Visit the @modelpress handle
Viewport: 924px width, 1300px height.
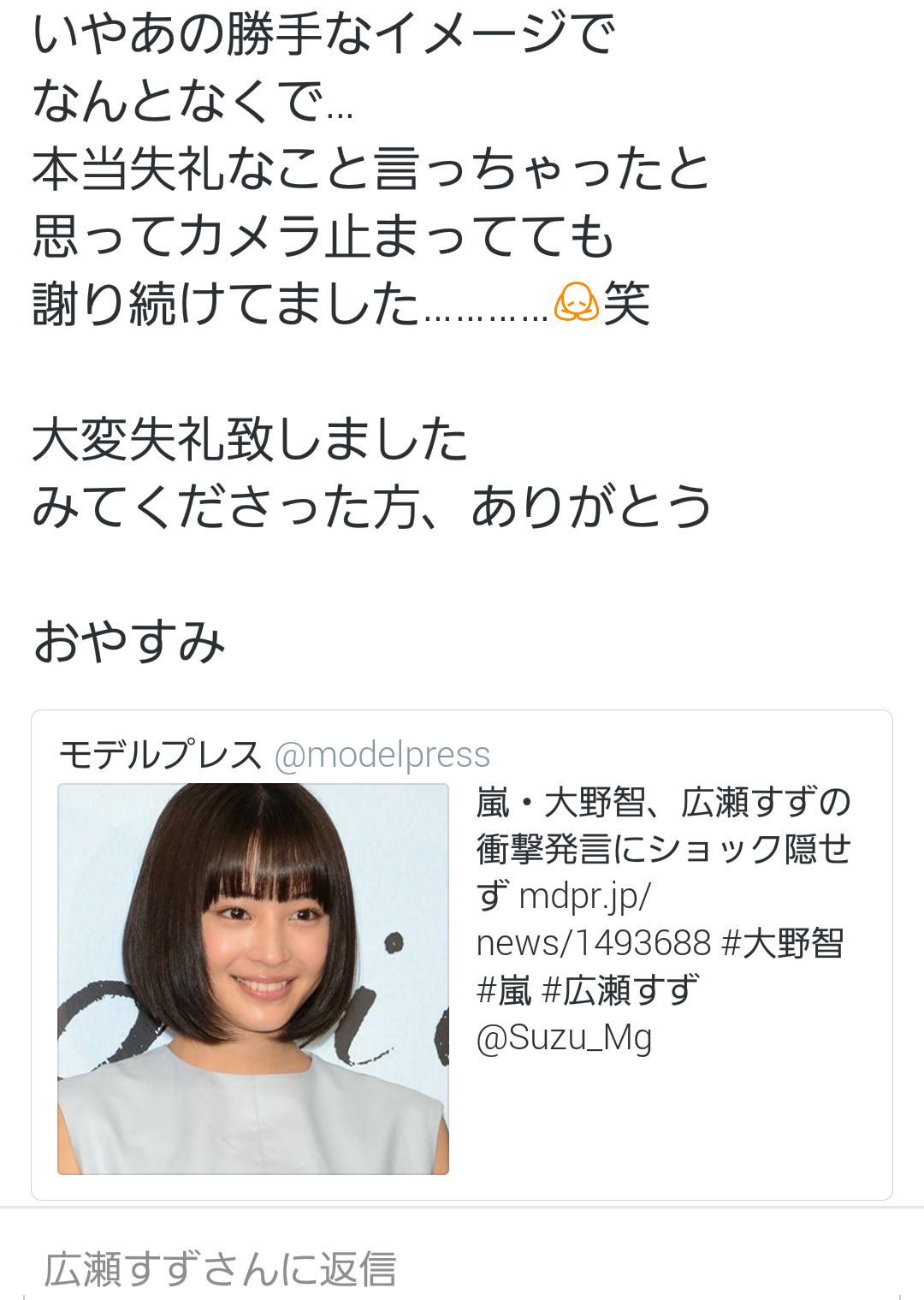click(382, 755)
